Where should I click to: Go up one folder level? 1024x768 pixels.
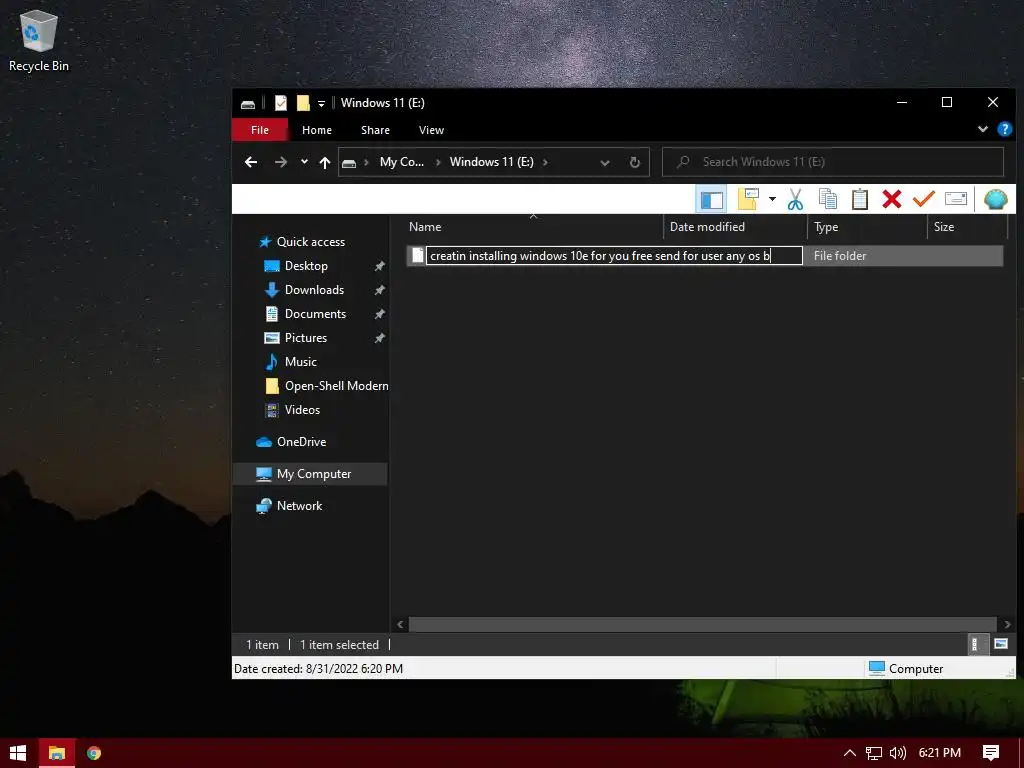325,163
